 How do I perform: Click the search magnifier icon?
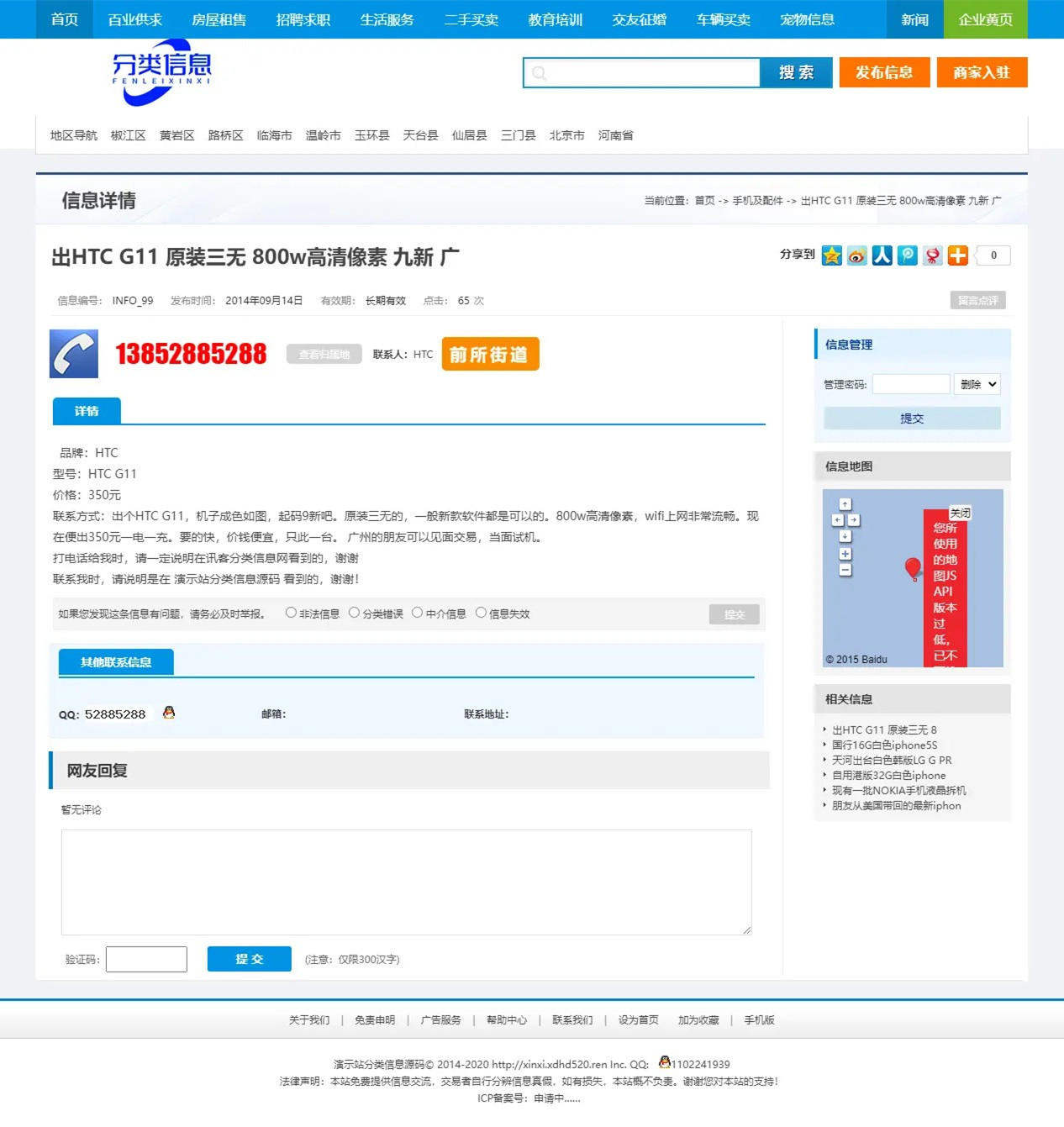pyautogui.click(x=540, y=73)
